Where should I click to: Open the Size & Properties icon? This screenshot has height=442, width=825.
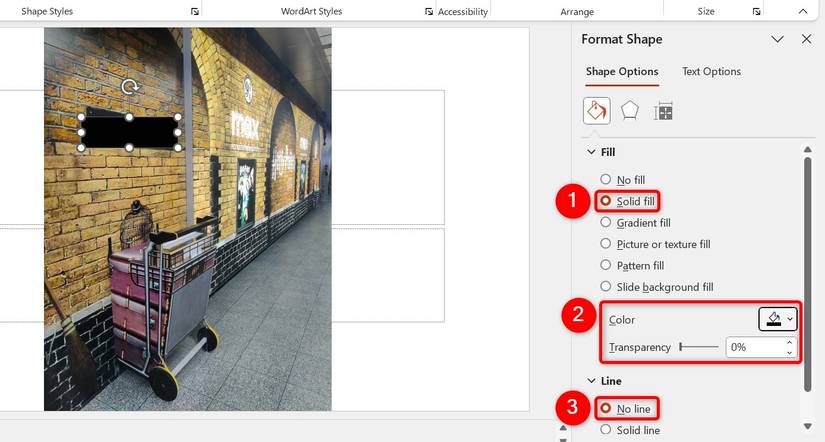pos(663,112)
